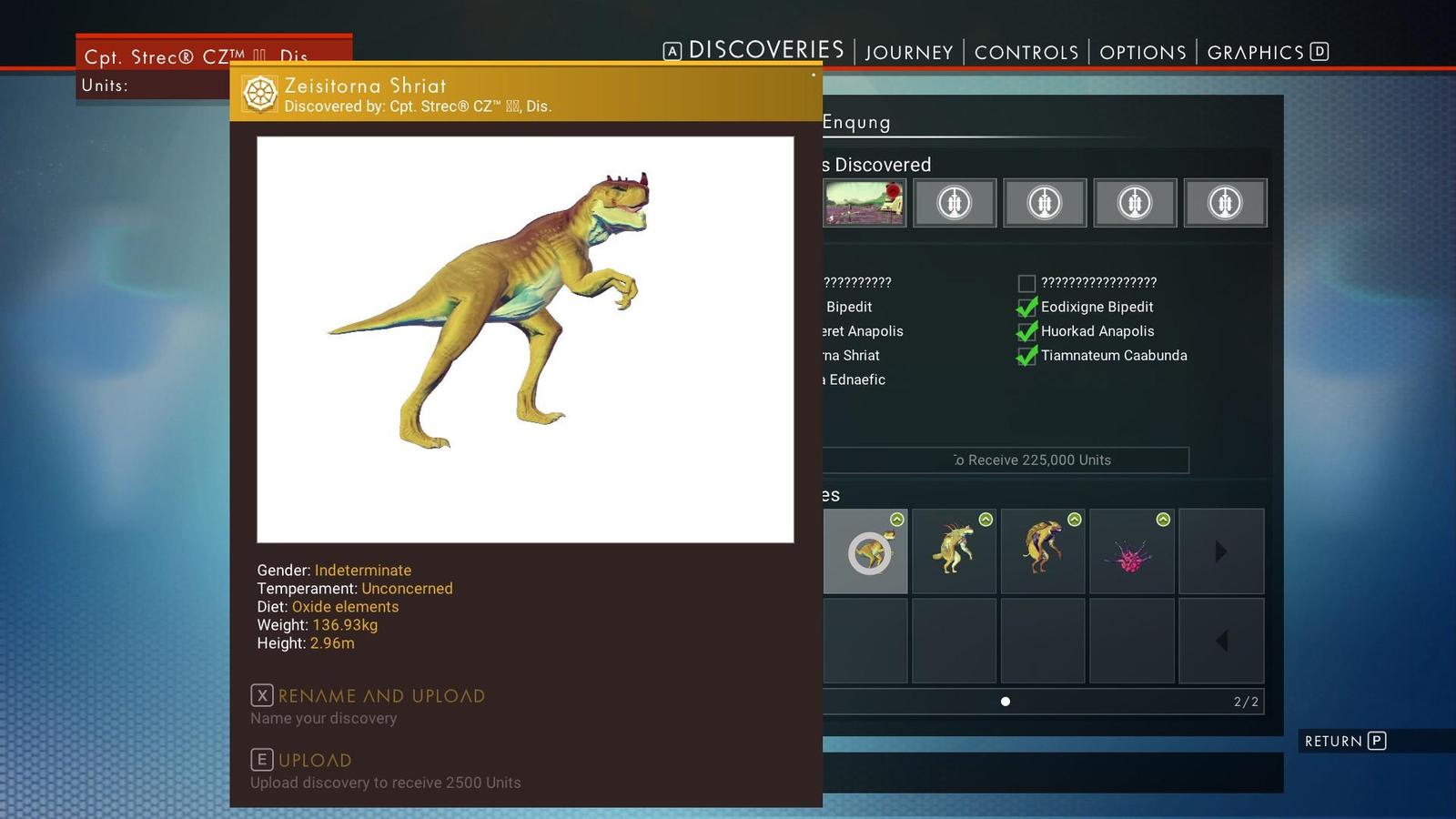Click the Tiamnateum Caabunda species name
The width and height of the screenshot is (1456, 819).
click(1114, 356)
